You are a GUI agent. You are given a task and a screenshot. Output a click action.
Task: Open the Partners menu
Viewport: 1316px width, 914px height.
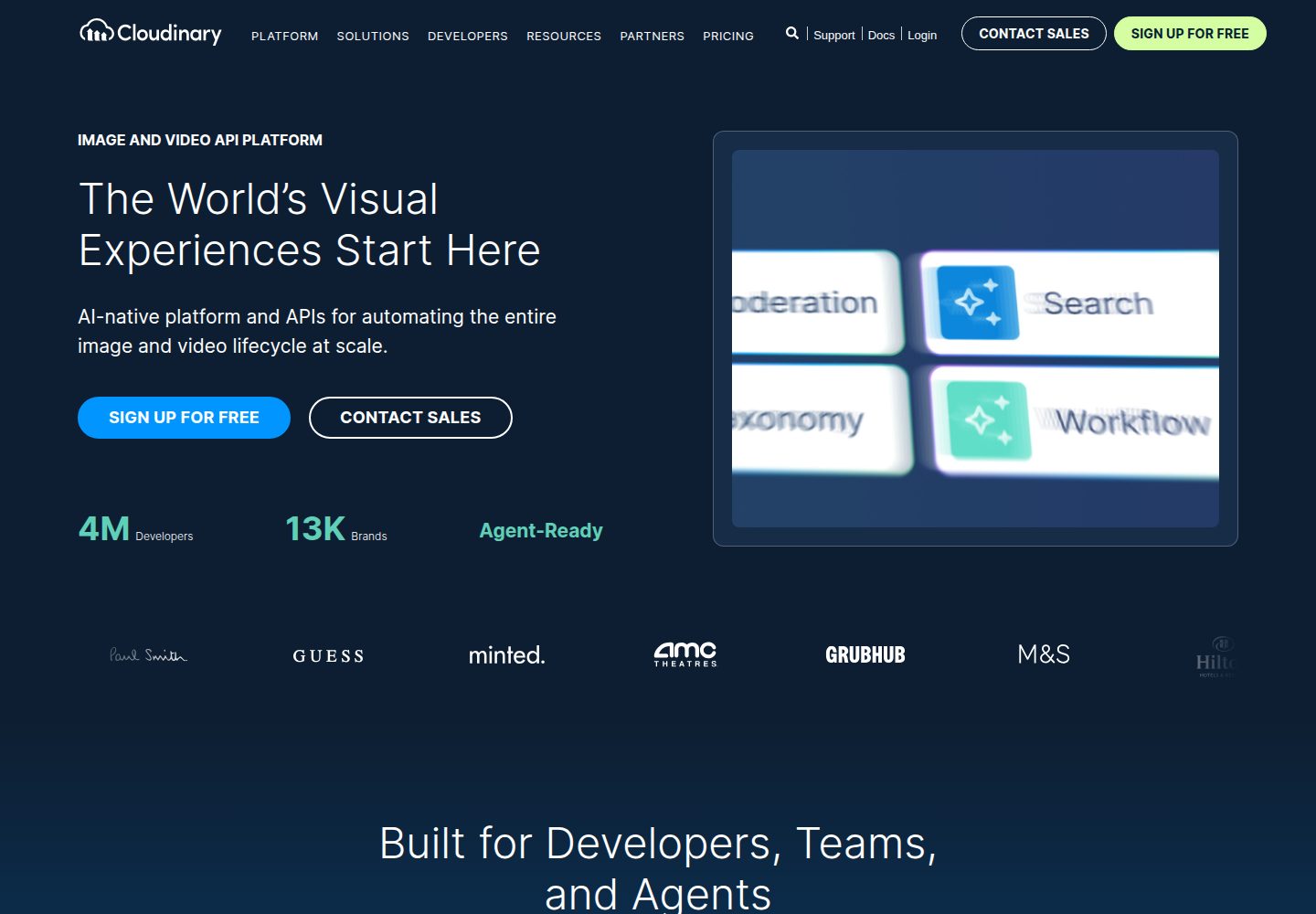tap(652, 36)
